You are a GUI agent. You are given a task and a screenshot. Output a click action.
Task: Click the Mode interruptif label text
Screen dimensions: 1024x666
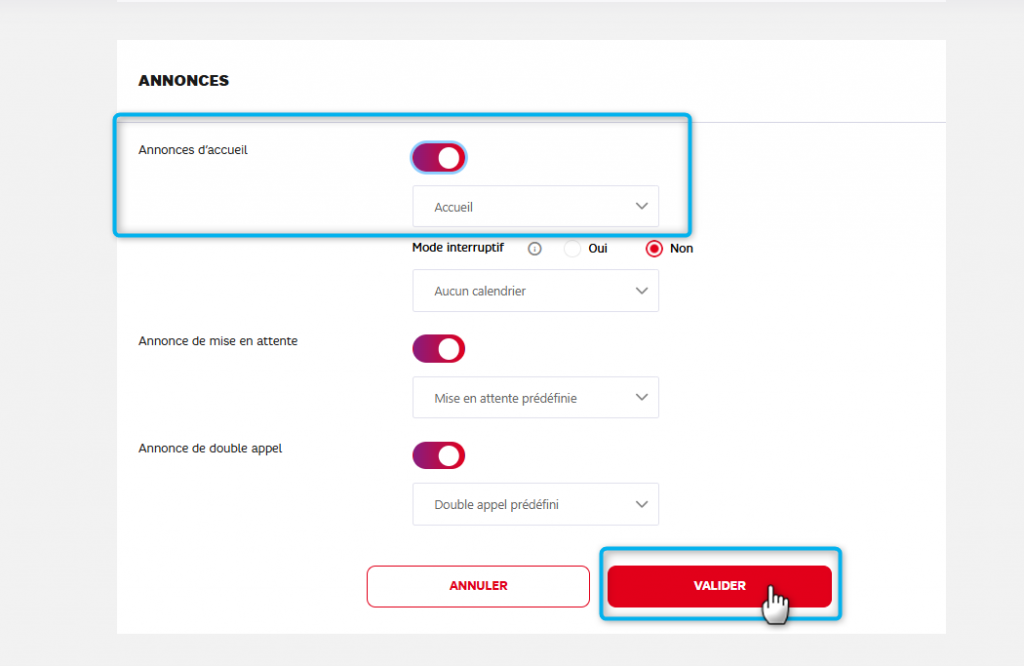click(x=458, y=248)
